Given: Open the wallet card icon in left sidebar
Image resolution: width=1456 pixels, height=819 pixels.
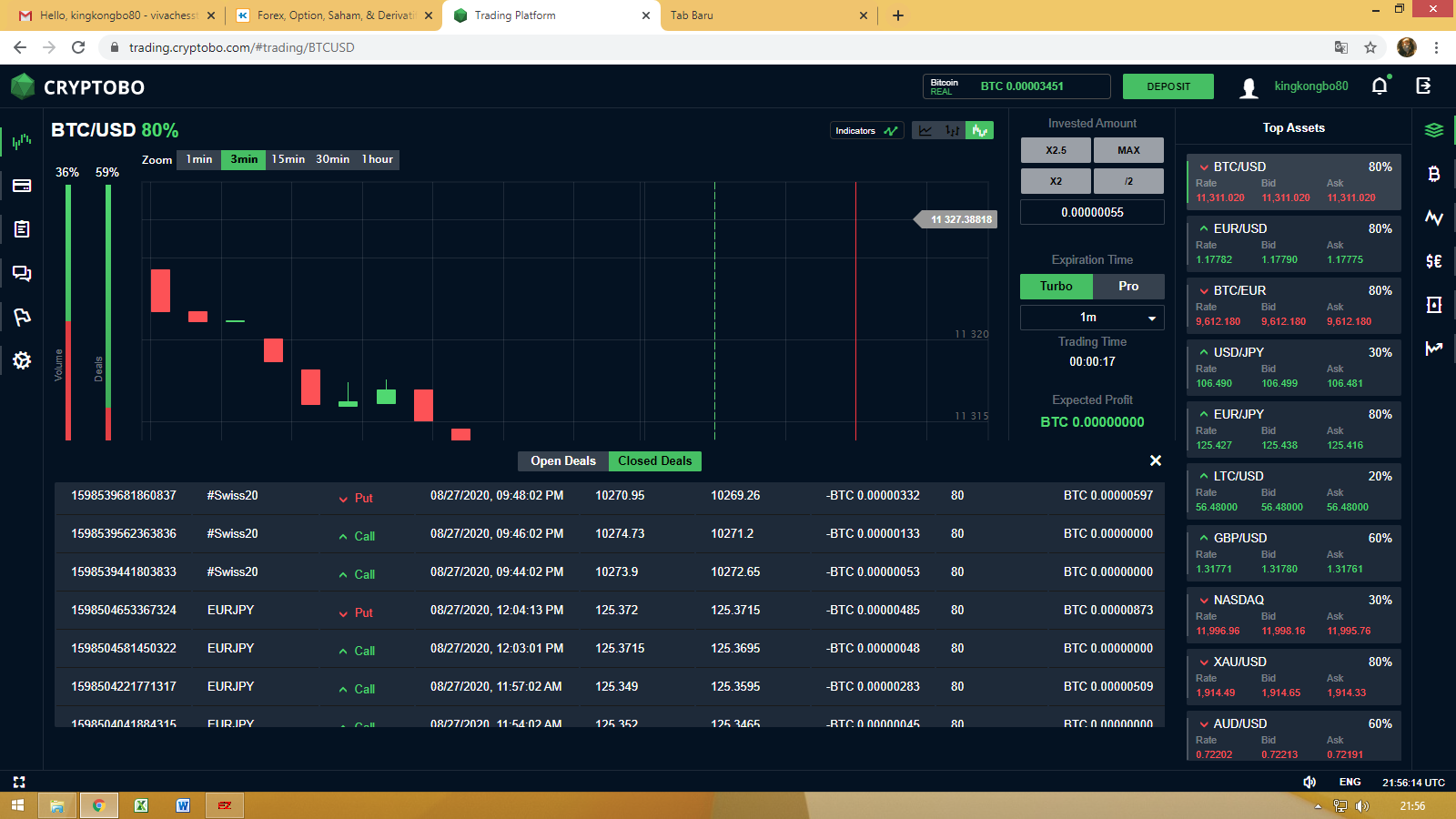Looking at the screenshot, I should click(x=22, y=186).
